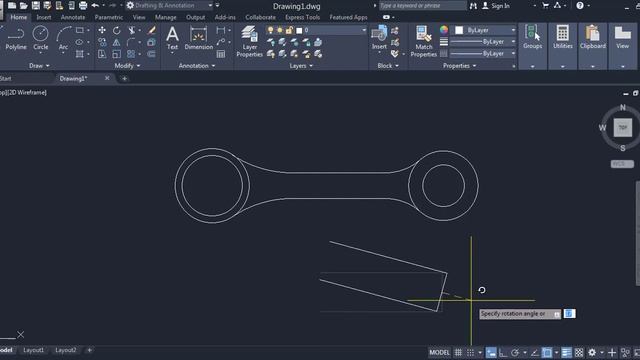Activate the Mirror tool
The width and height of the screenshot is (640, 360).
117,42
